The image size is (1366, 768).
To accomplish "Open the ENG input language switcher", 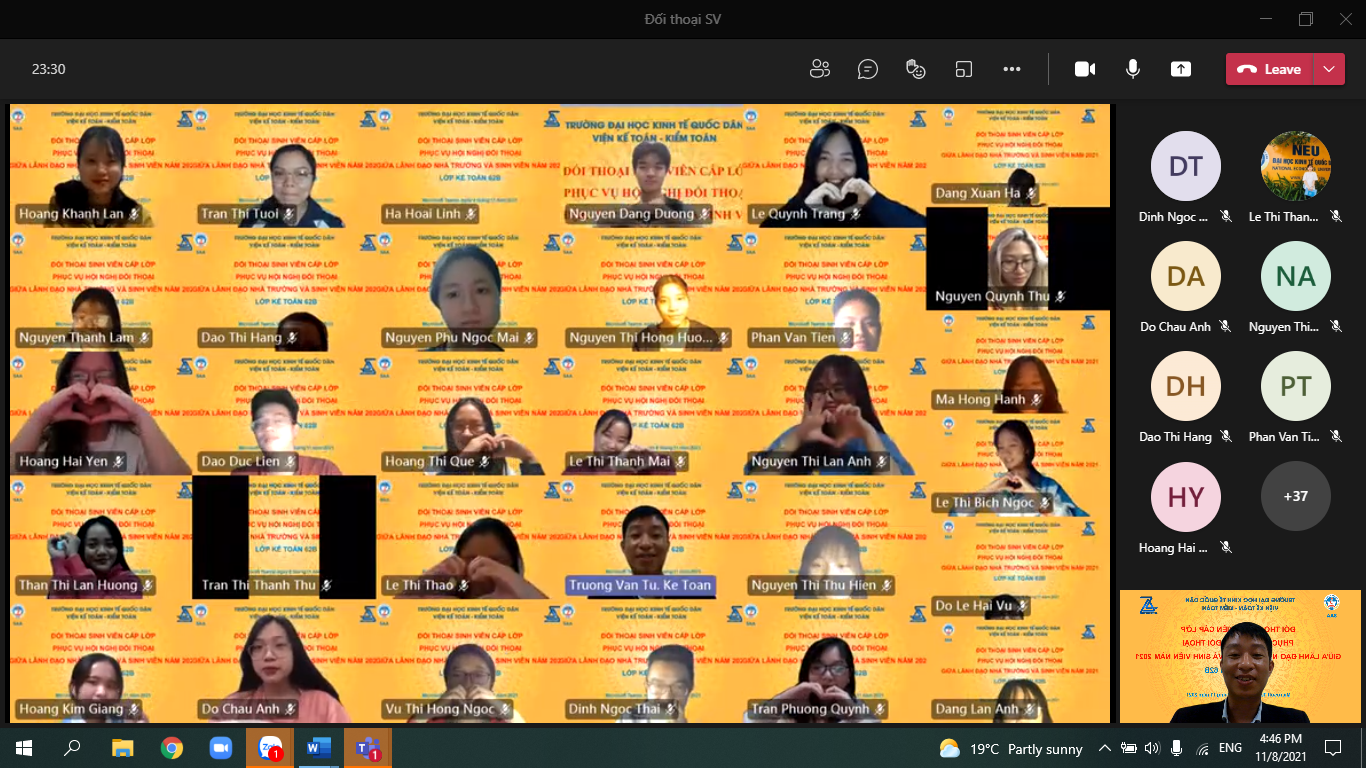I will click(1230, 748).
